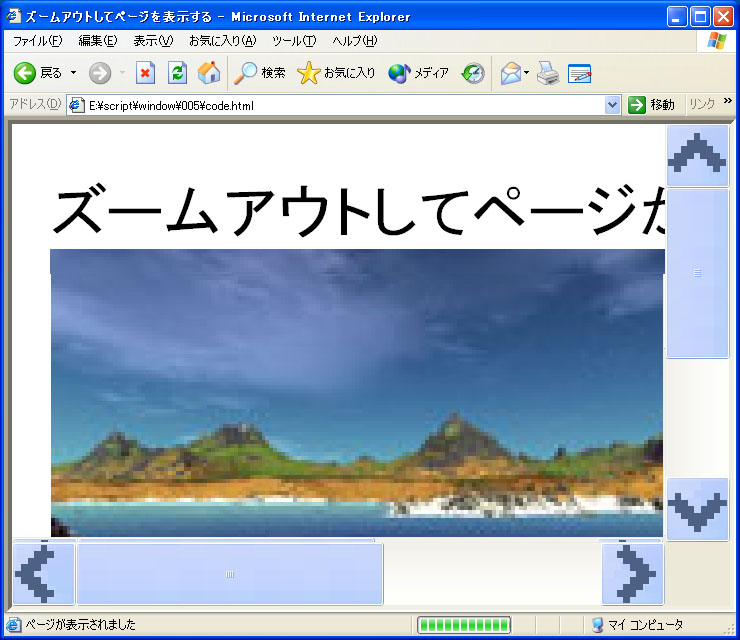This screenshot has height=640, width=740.
Task: Click the ズームアウトしてページ heading text
Action: pos(358,210)
